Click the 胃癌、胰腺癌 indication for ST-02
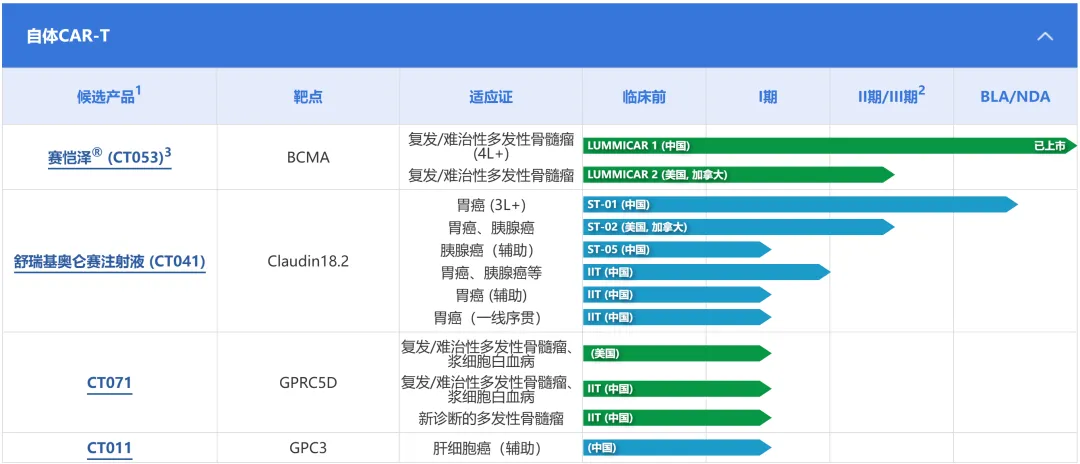This screenshot has width=1080, height=464. point(490,227)
